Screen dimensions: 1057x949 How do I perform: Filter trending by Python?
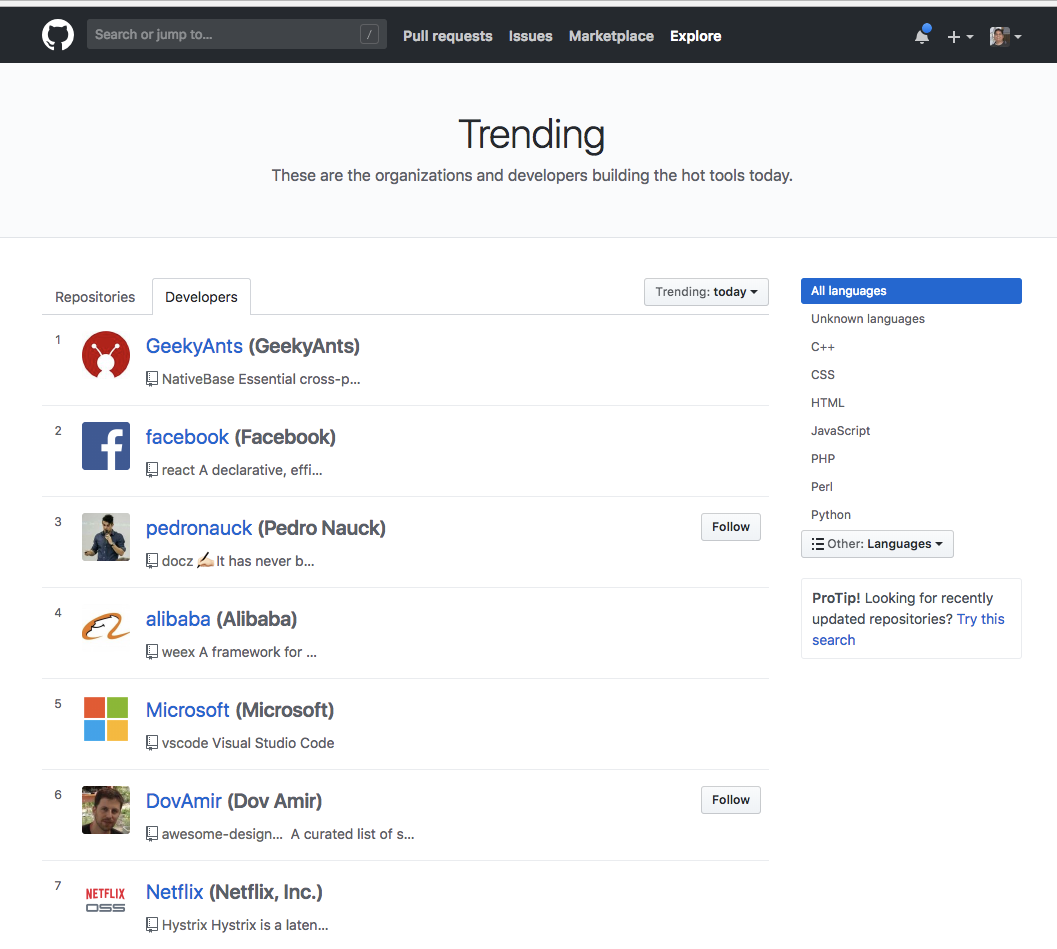(830, 515)
